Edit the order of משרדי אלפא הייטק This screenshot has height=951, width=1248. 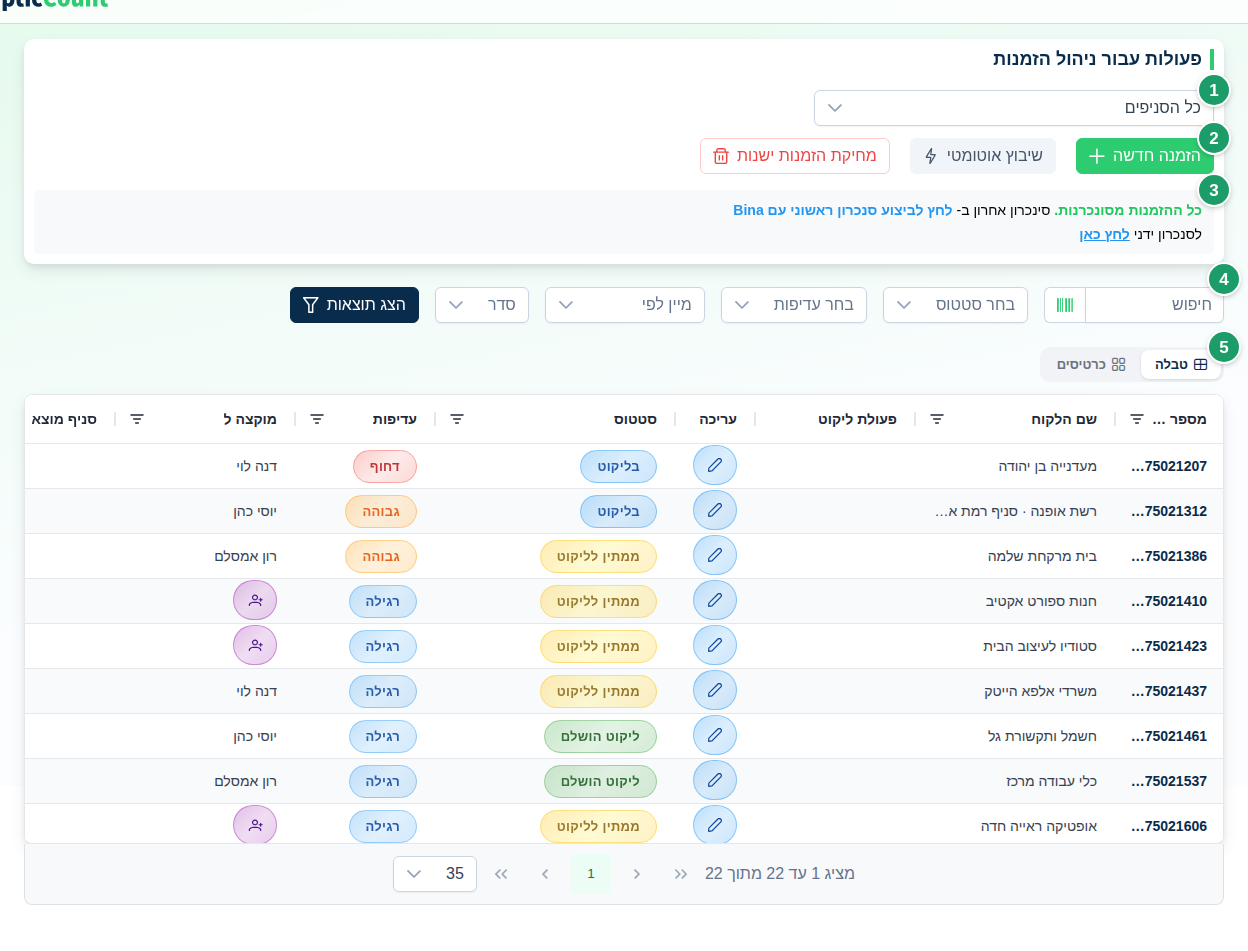[x=715, y=691]
